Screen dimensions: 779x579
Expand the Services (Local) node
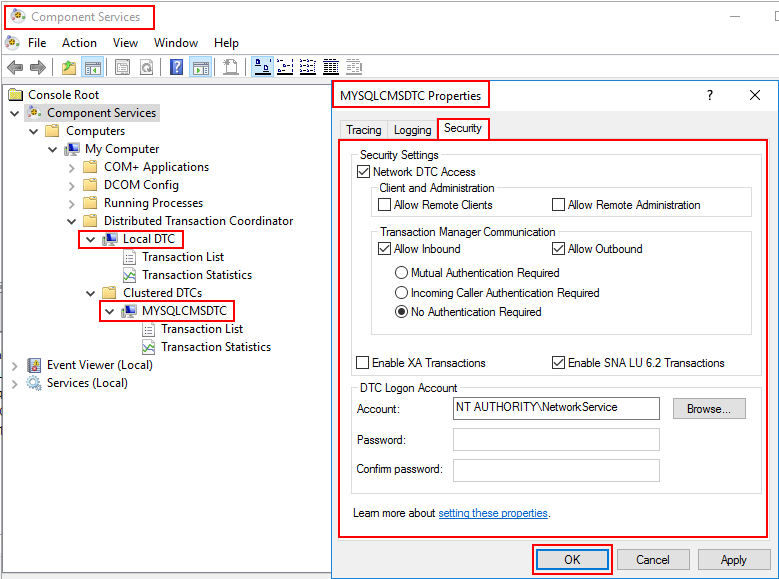pyautogui.click(x=14, y=383)
